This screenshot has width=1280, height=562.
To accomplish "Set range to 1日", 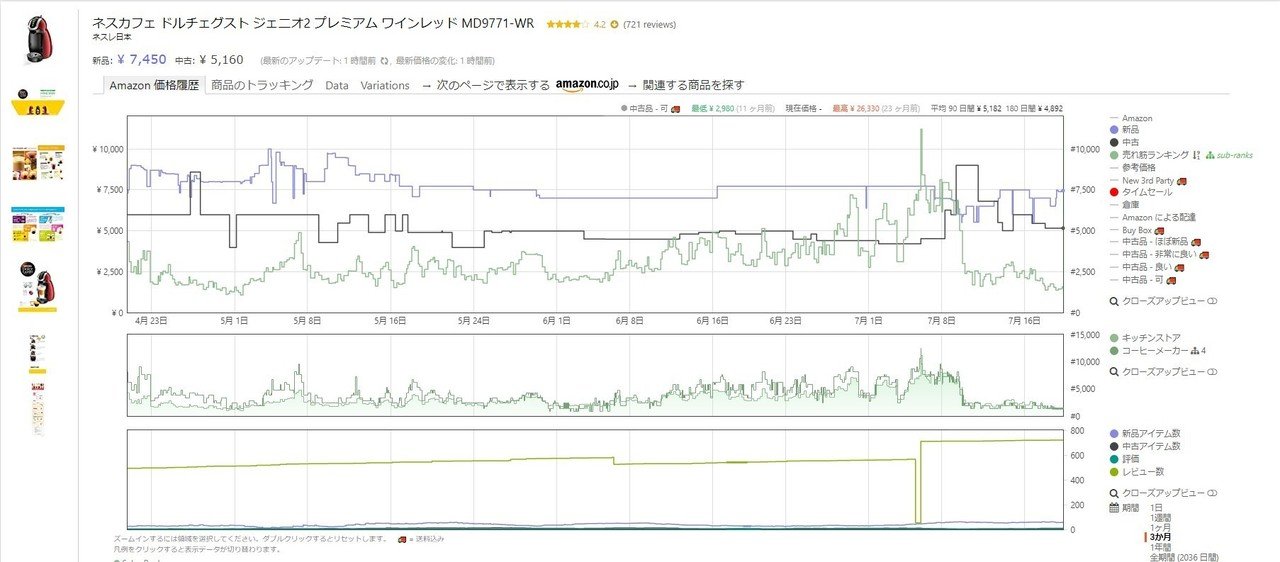I will tap(1157, 508).
